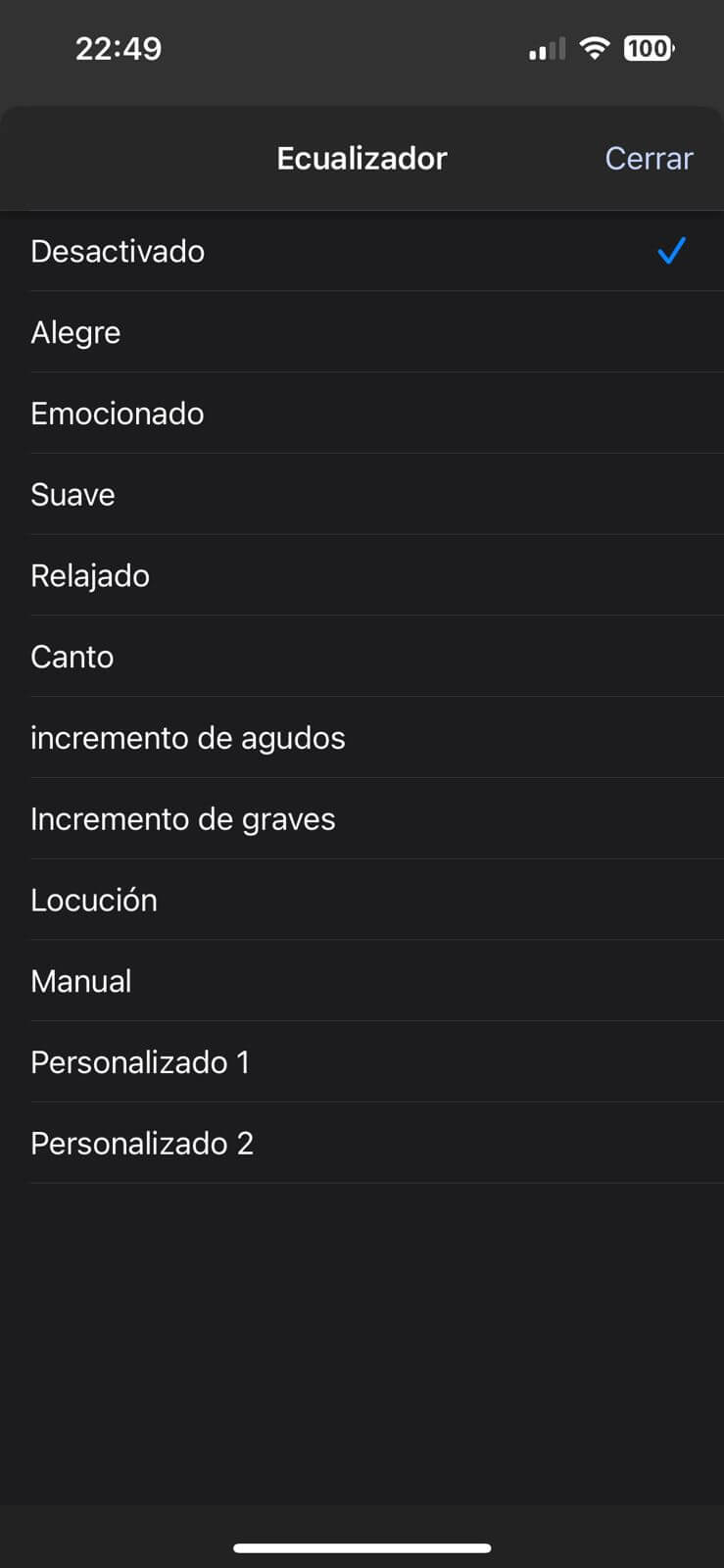Select the Desactivado equalizer option
Image resolution: width=724 pixels, height=1568 pixels.
coord(119,251)
